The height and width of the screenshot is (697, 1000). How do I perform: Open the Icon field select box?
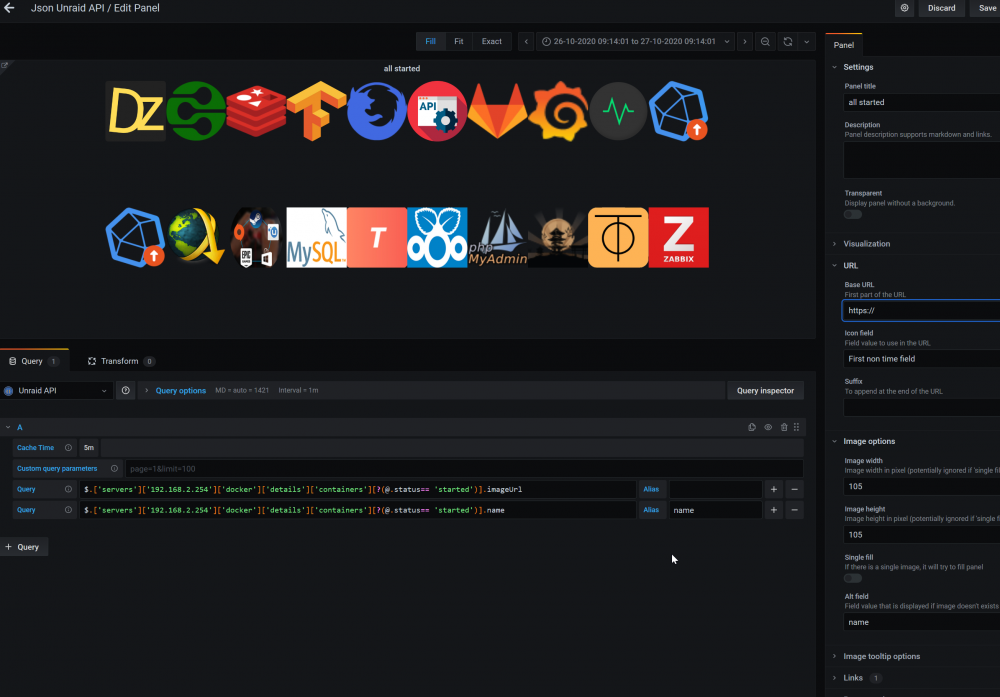tap(922, 359)
